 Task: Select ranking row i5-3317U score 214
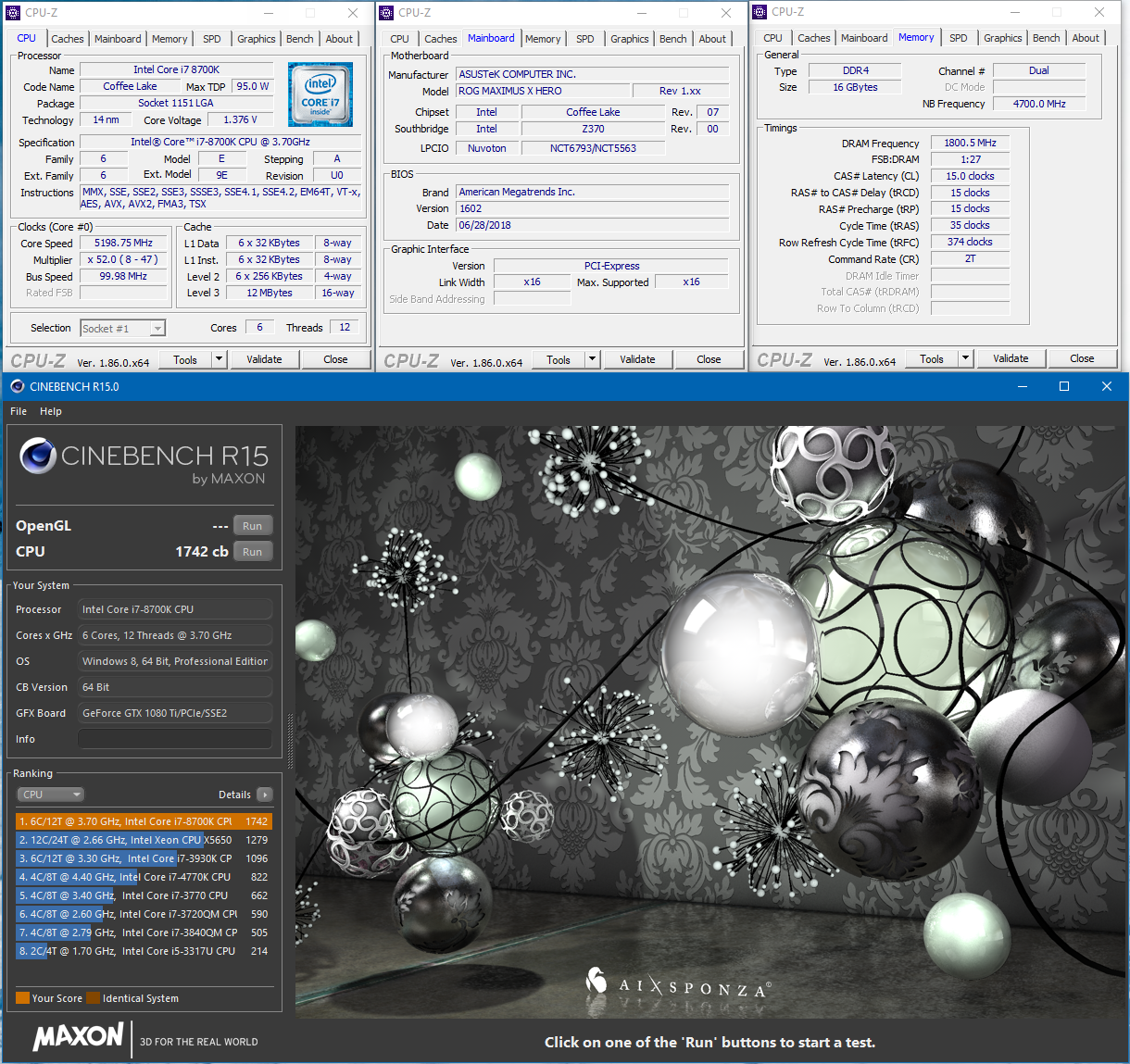pyautogui.click(x=144, y=951)
